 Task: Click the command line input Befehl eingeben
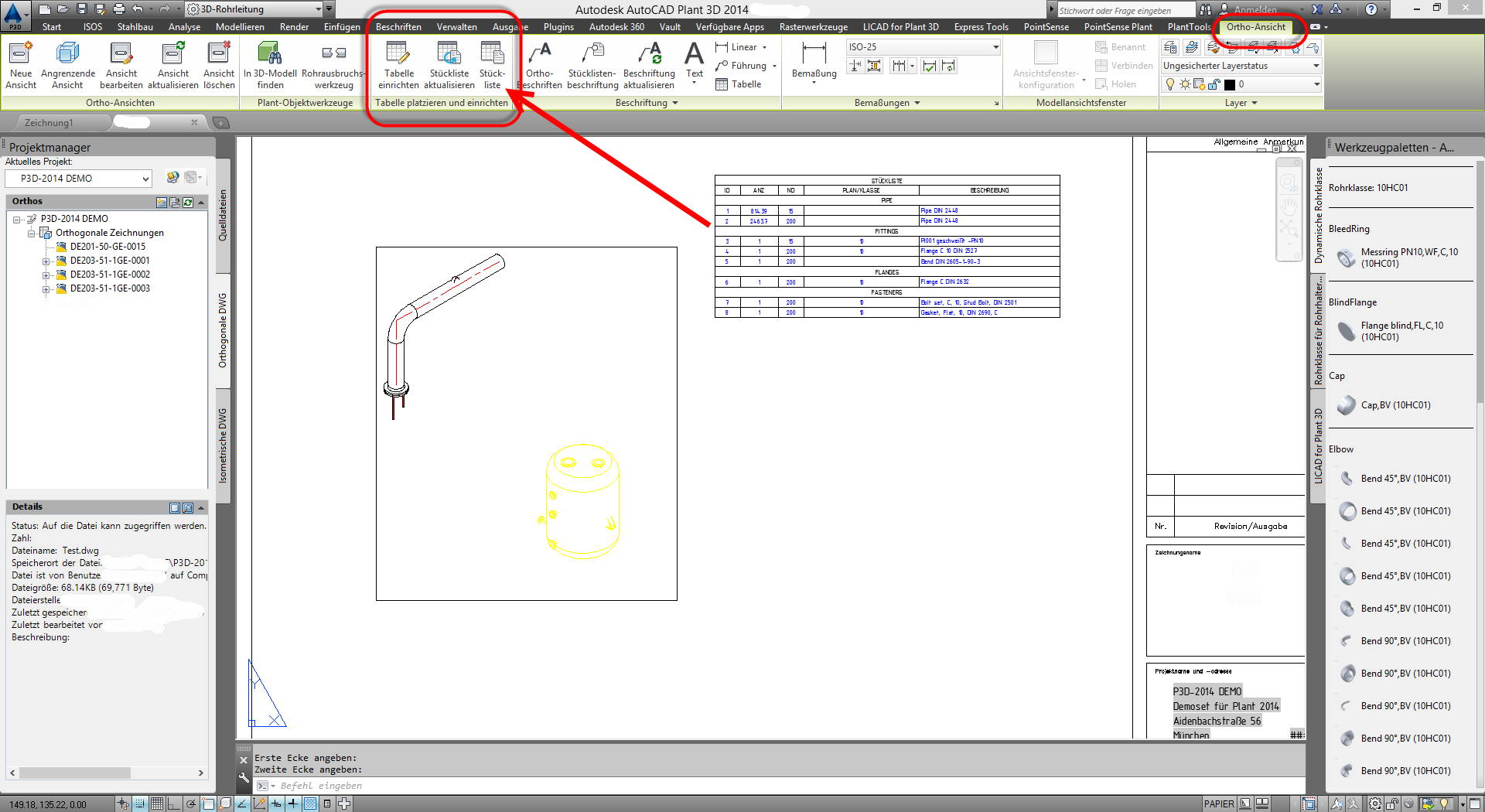click(x=780, y=786)
